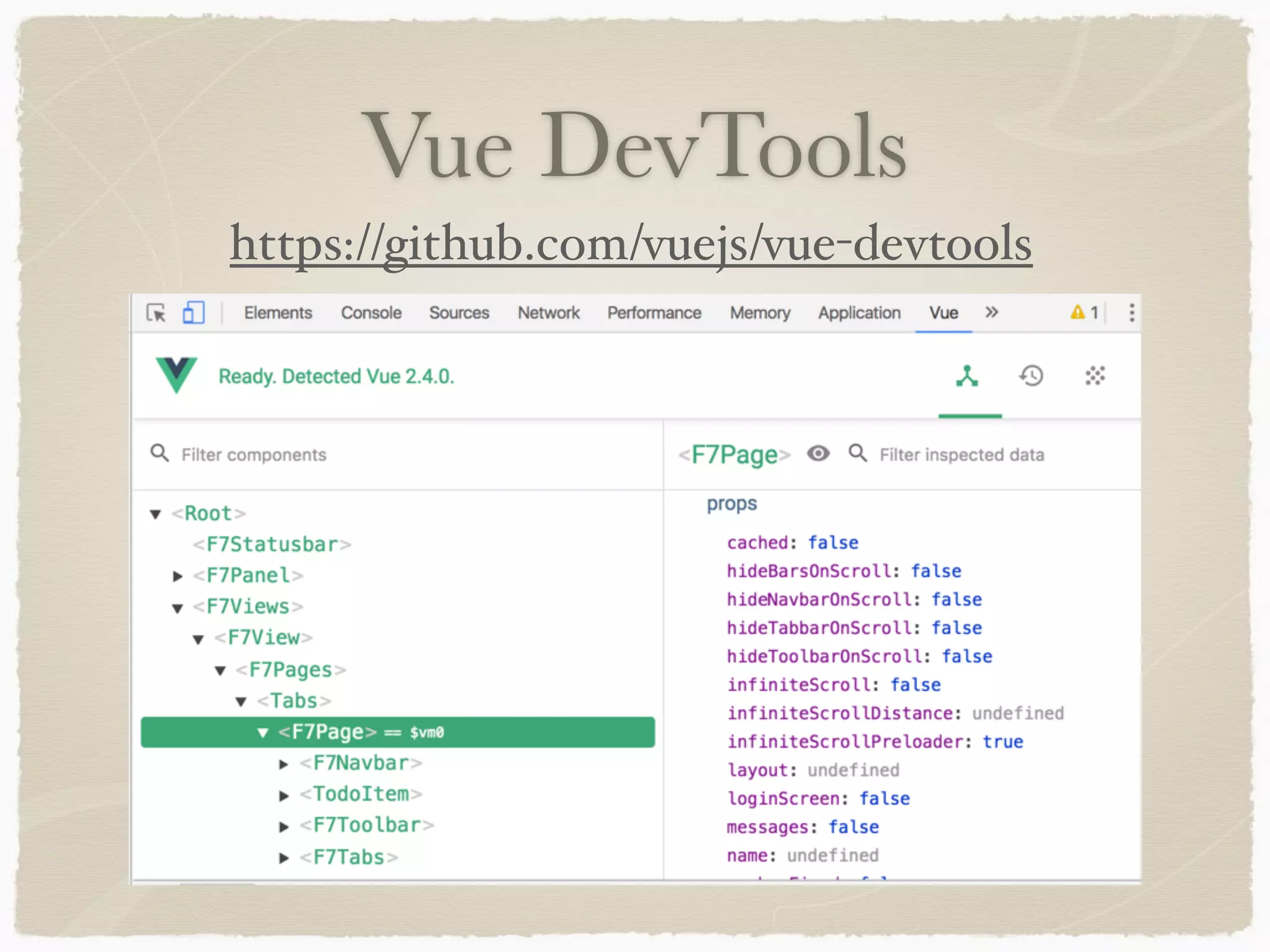The image size is (1270, 952).
Task: Open the Network tab
Action: [549, 312]
